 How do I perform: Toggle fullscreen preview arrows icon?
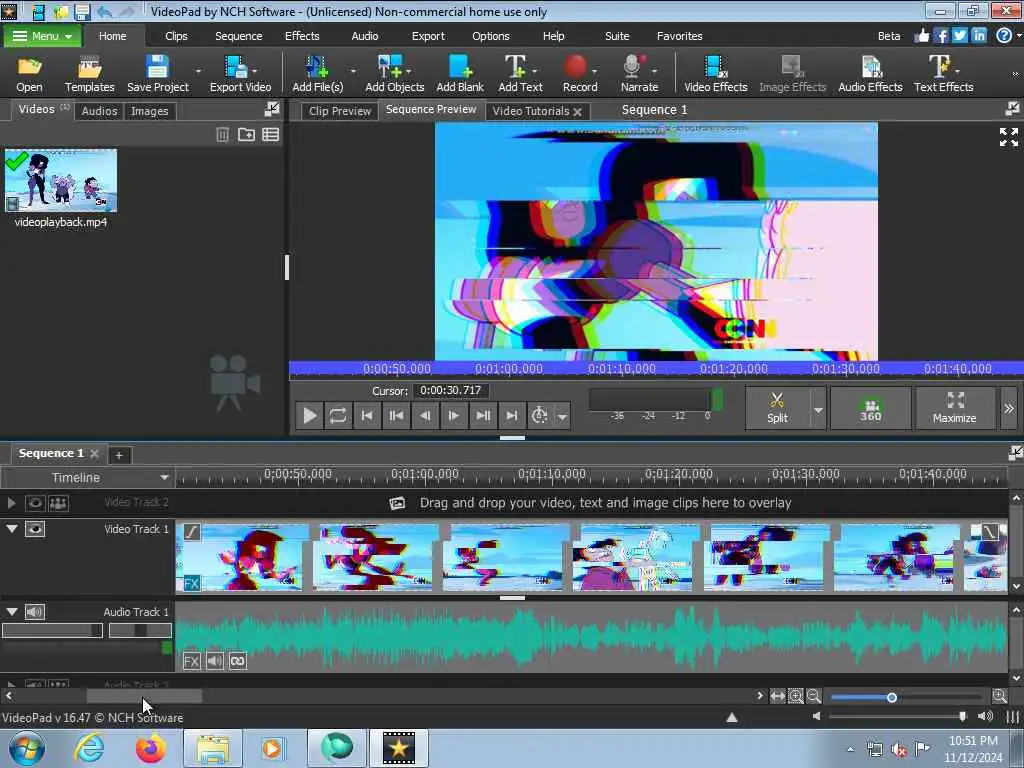pos(1008,137)
